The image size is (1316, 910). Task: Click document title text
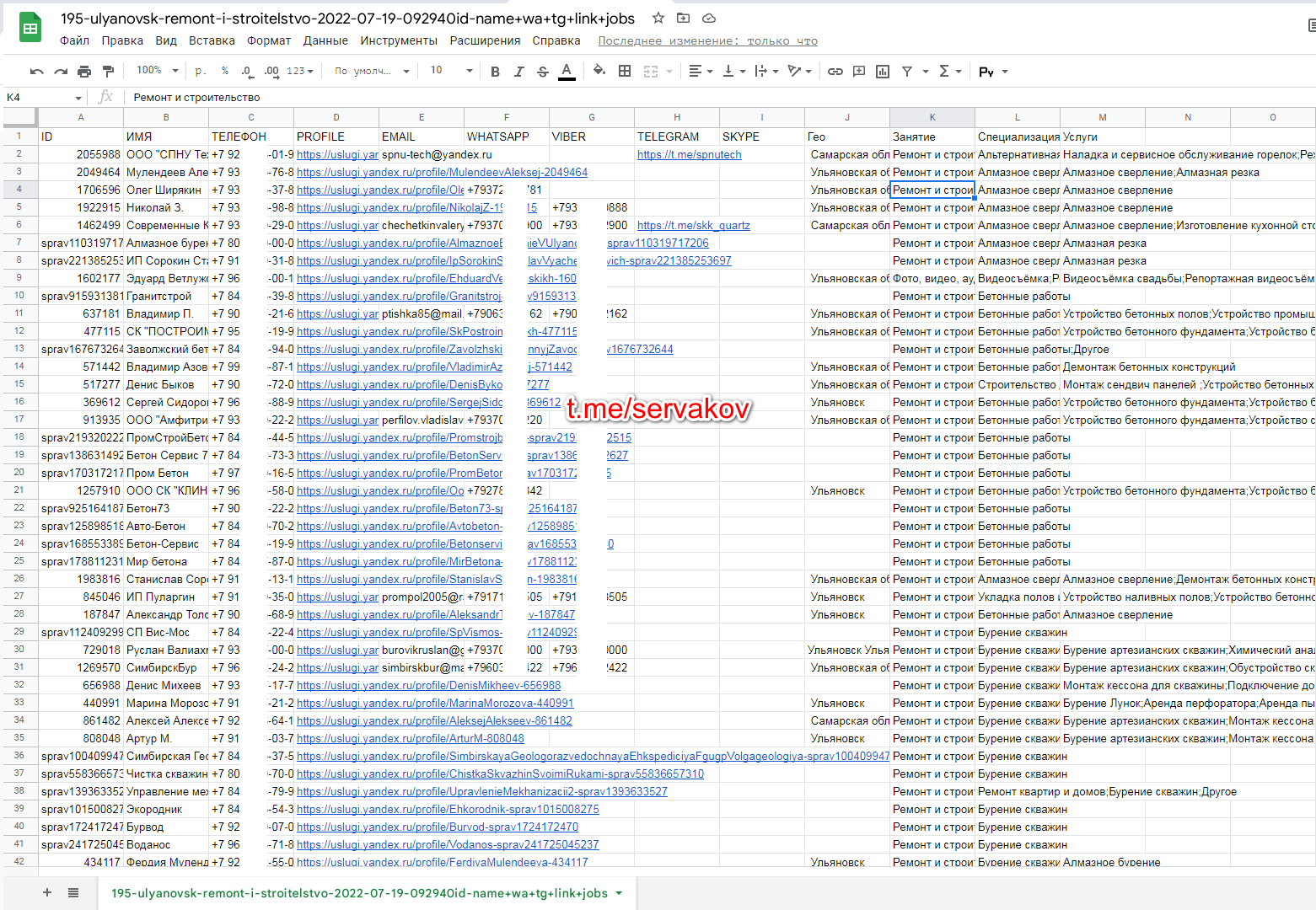click(x=347, y=19)
